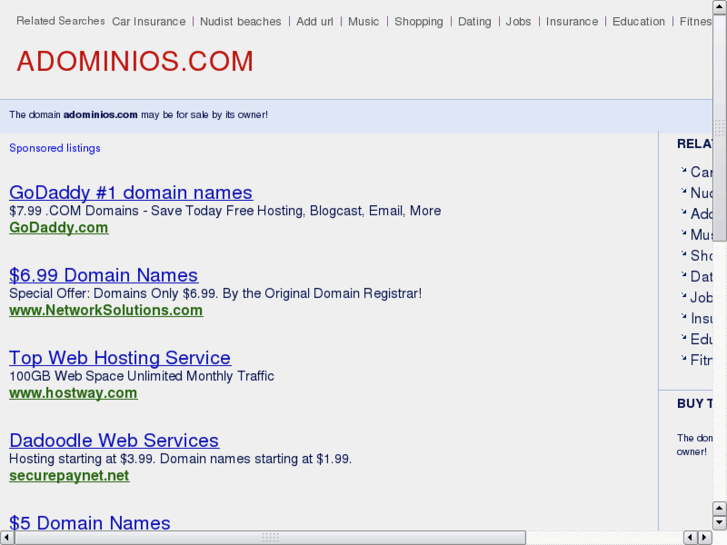Open the Car Insurance related search link

148,22
